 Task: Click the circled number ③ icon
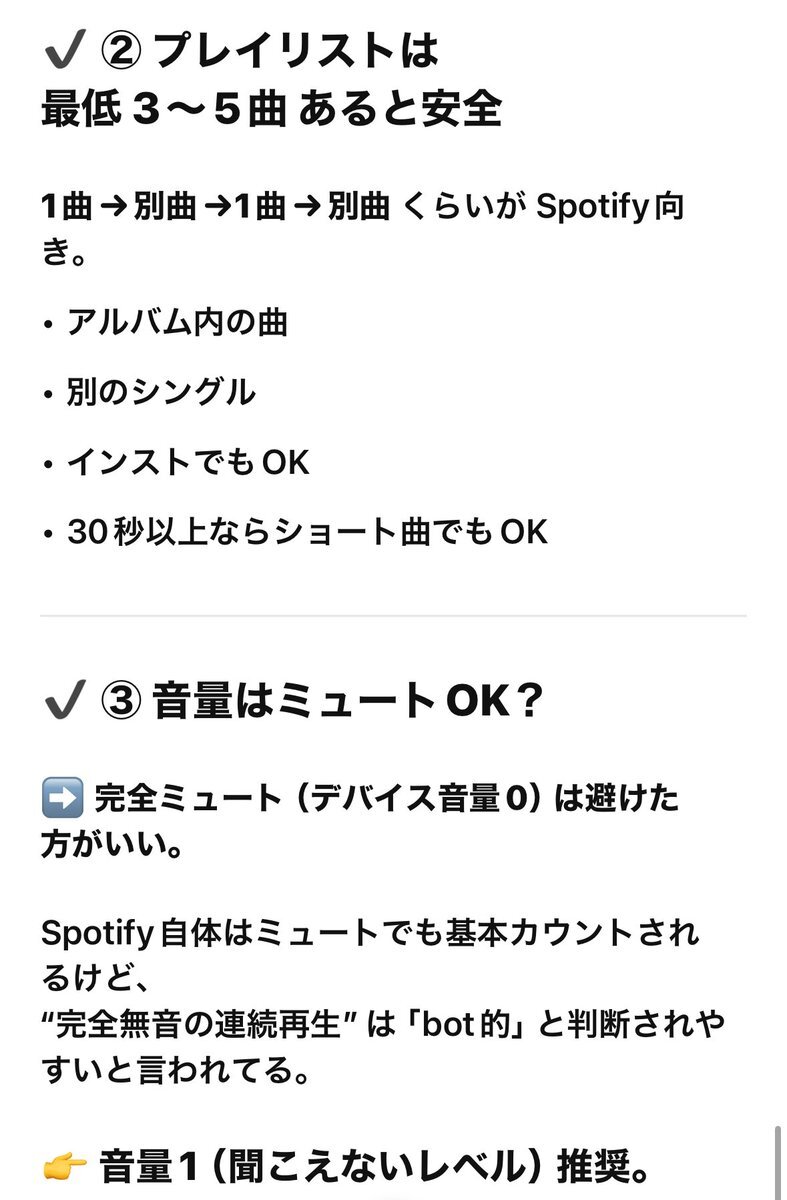coord(123,702)
